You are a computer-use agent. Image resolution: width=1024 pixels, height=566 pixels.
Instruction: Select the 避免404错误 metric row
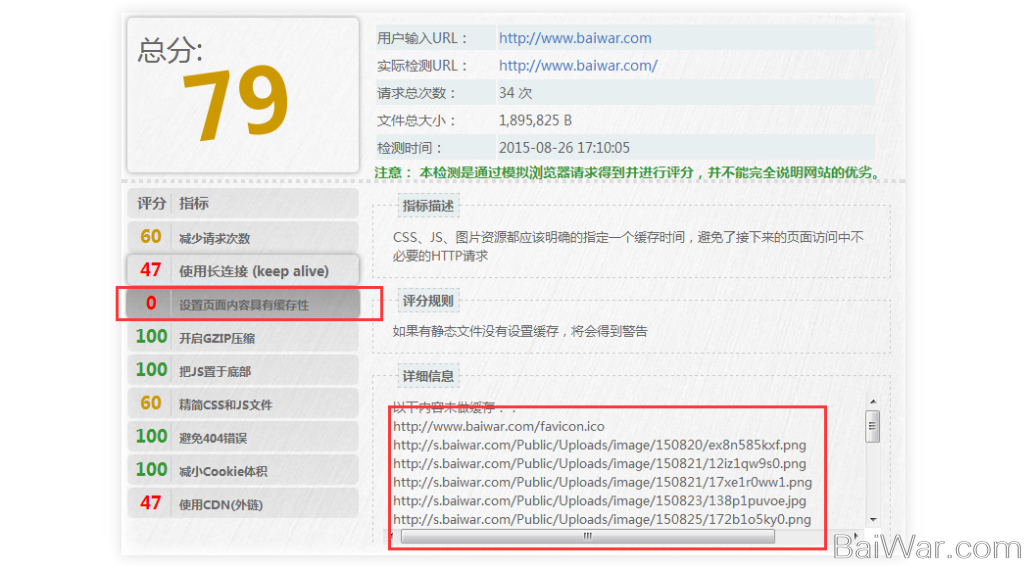(x=243, y=437)
